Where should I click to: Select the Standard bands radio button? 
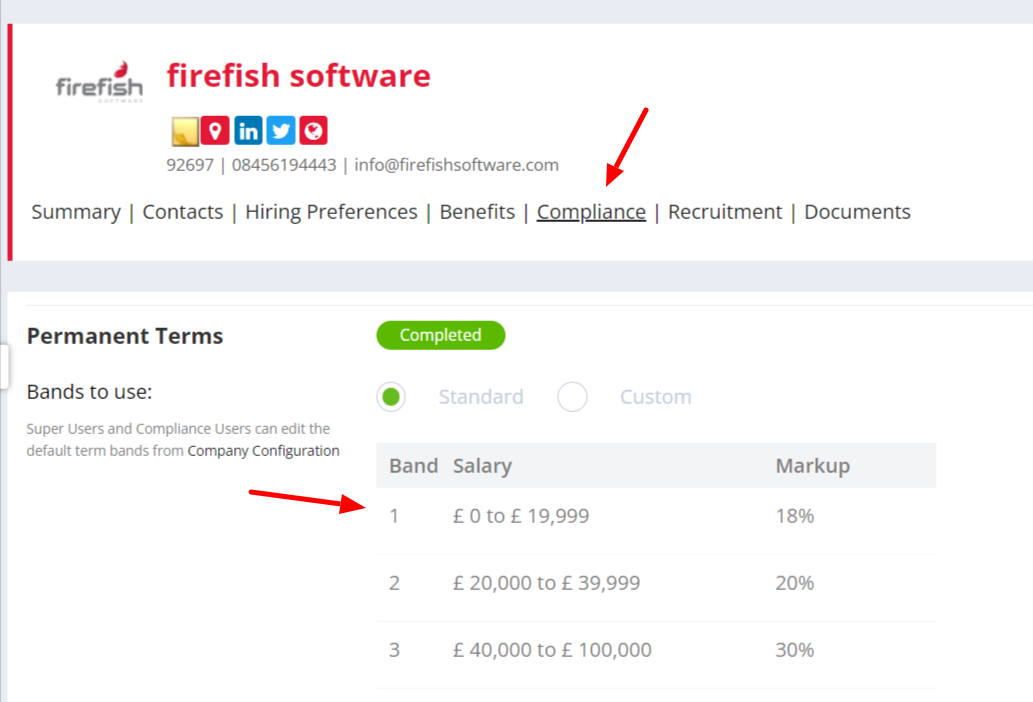click(391, 397)
